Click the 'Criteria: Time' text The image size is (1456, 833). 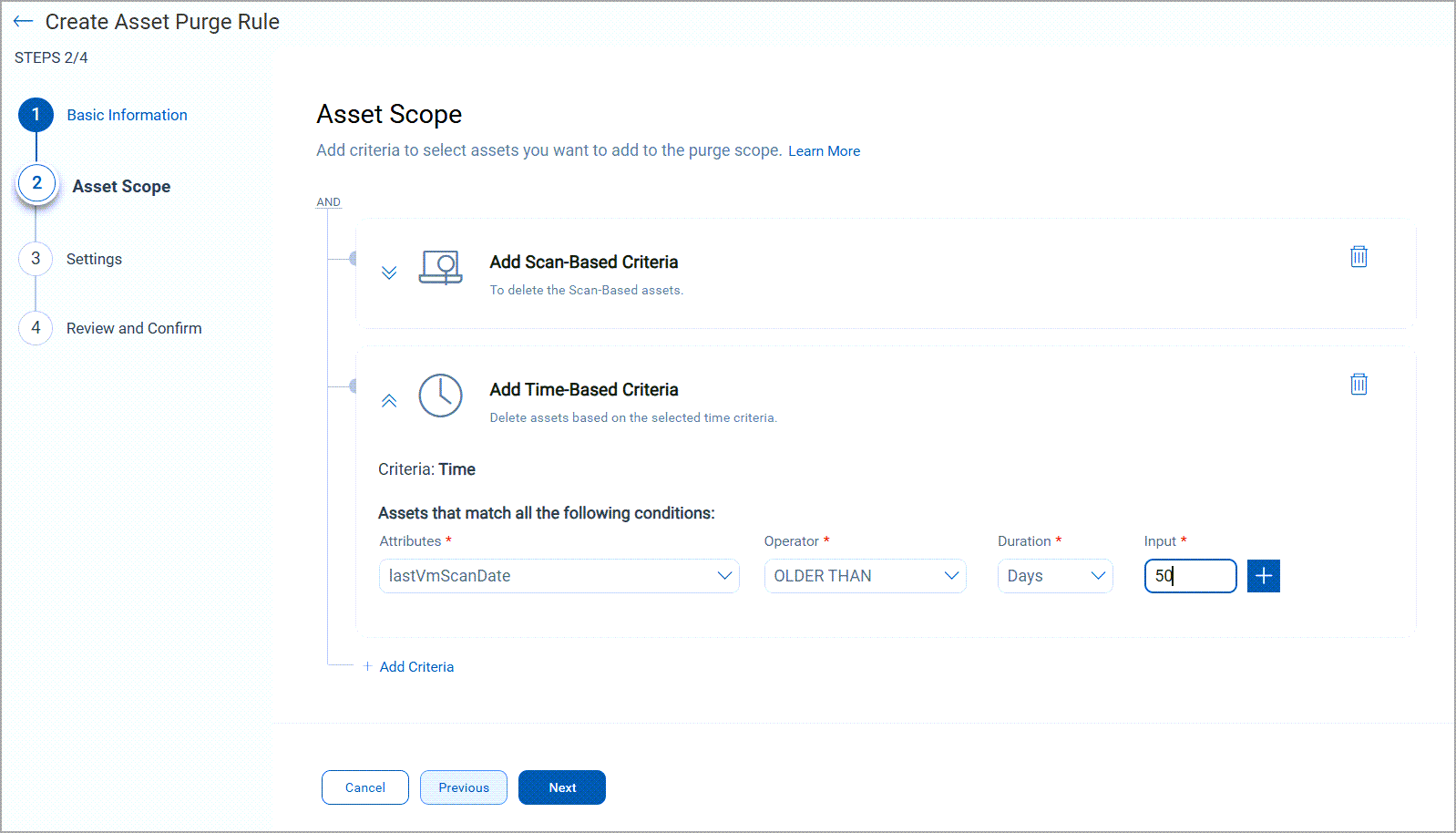426,469
